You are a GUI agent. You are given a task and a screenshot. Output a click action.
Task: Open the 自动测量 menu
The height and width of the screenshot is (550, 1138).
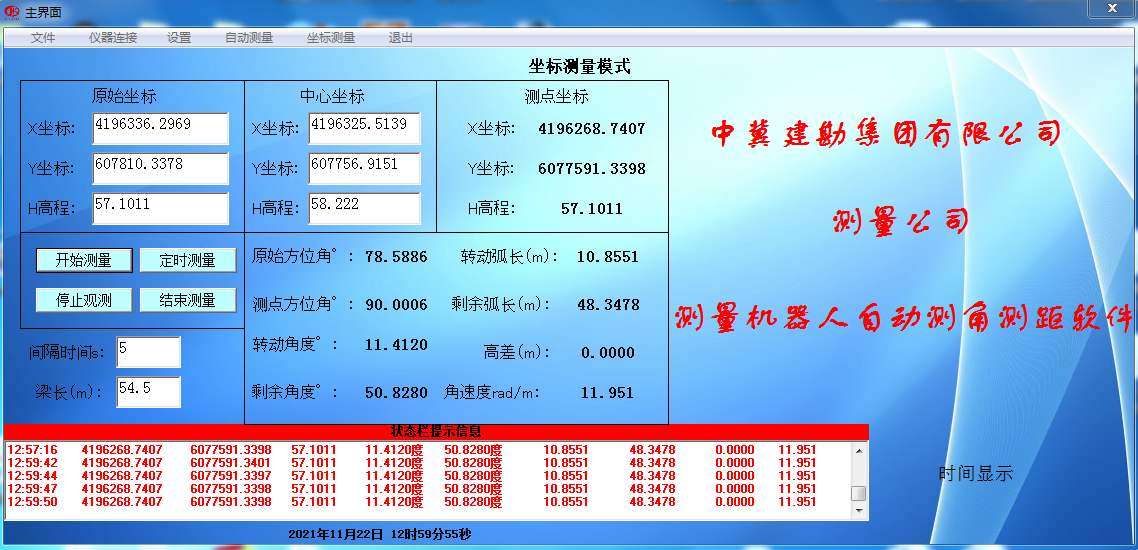click(249, 38)
